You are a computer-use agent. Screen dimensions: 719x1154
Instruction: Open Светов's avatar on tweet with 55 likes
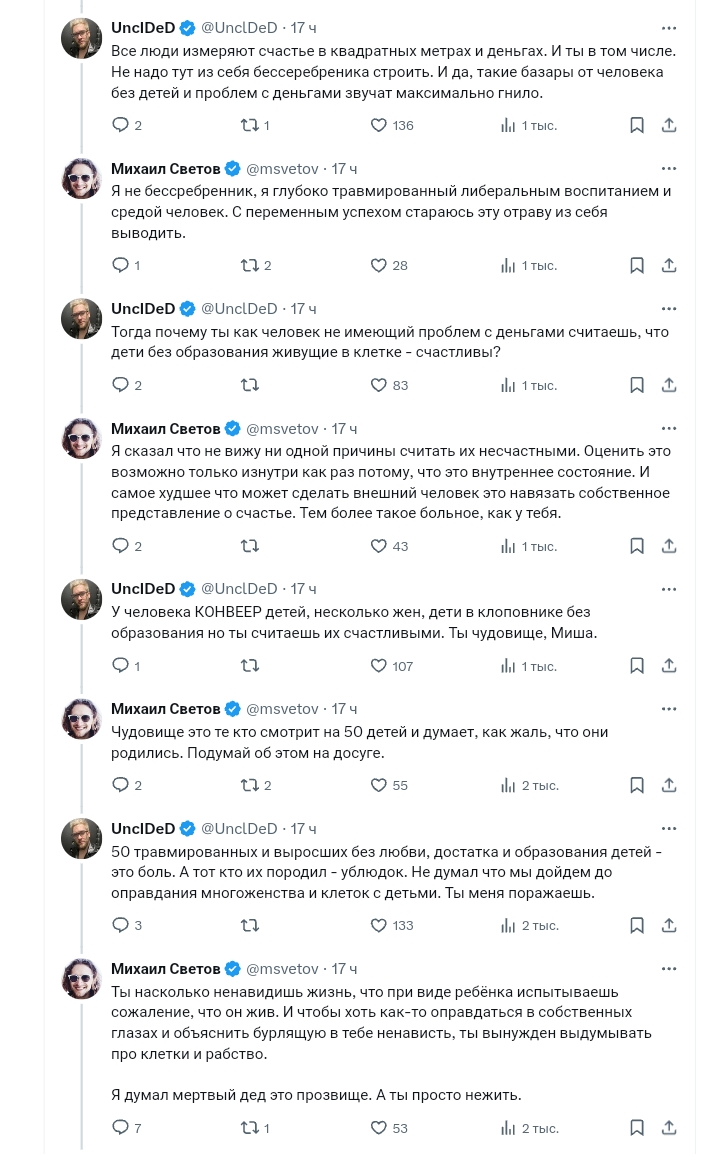[x=81, y=719]
